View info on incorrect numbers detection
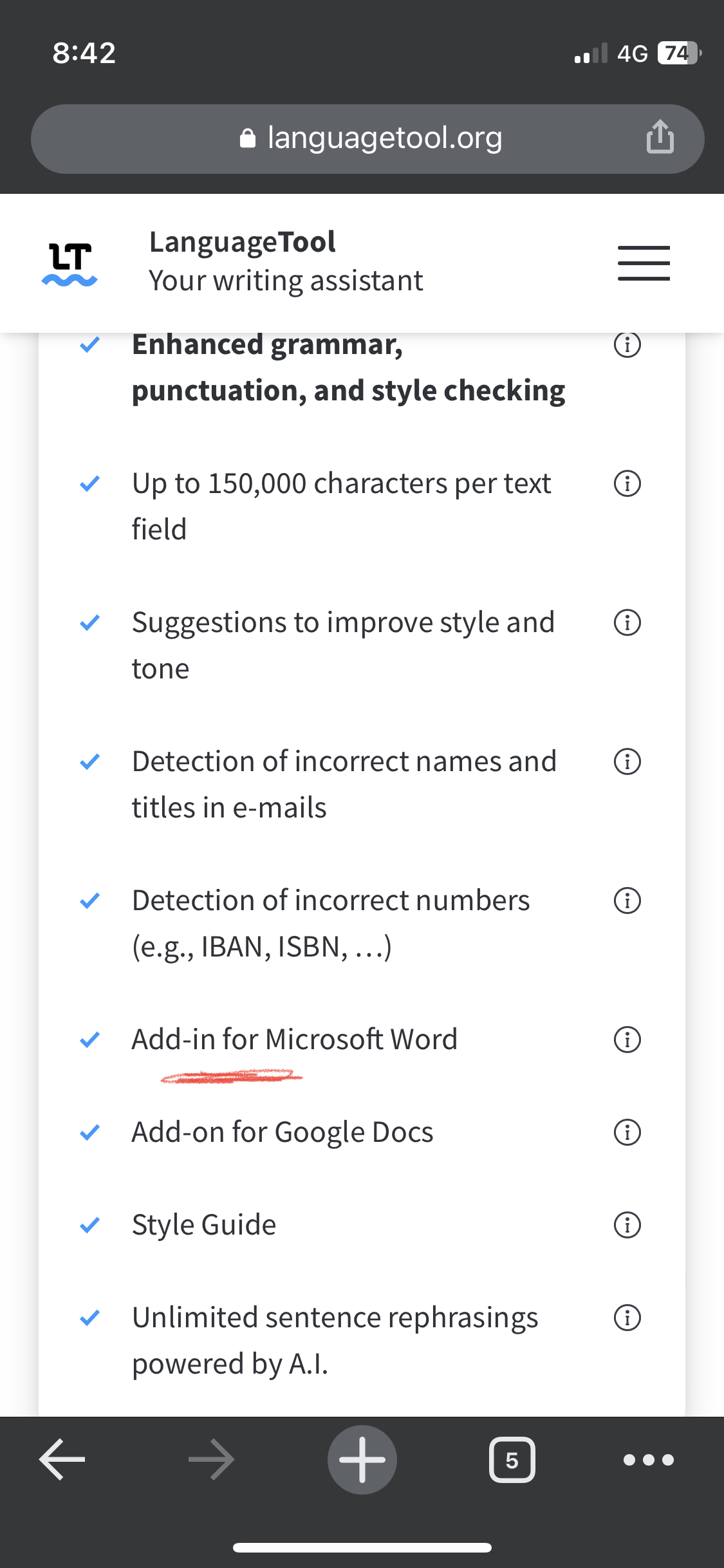 627,901
